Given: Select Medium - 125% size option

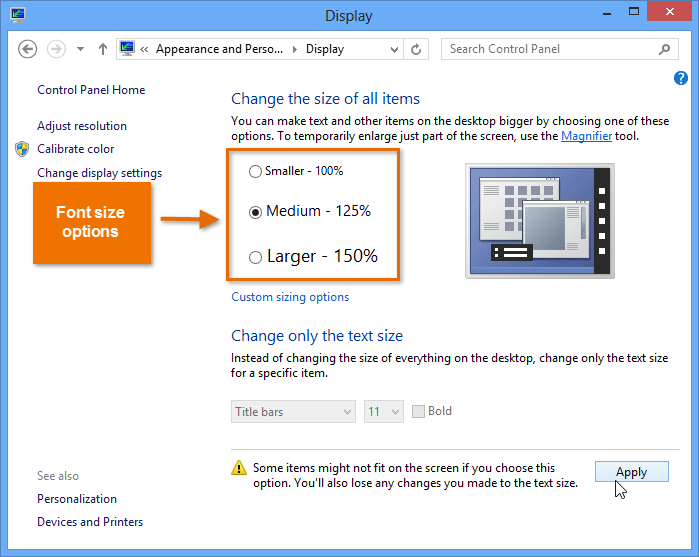Looking at the screenshot, I should pos(255,212).
